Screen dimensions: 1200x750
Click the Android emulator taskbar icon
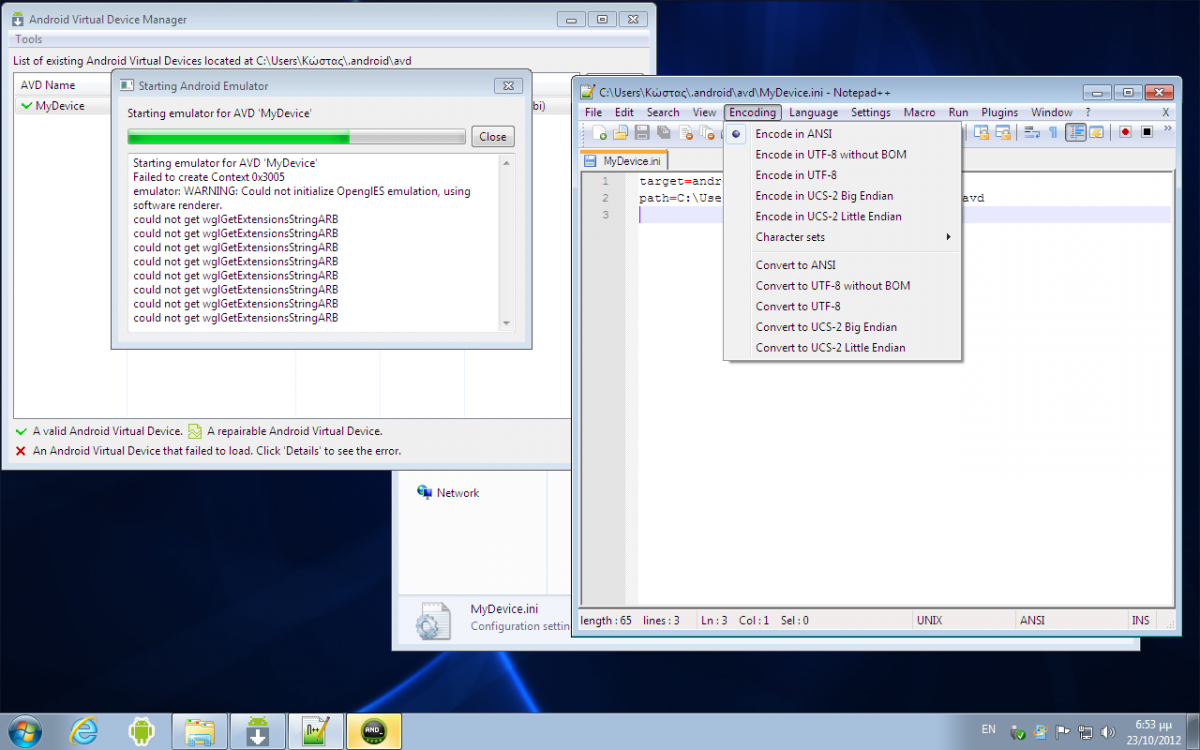coord(374,732)
